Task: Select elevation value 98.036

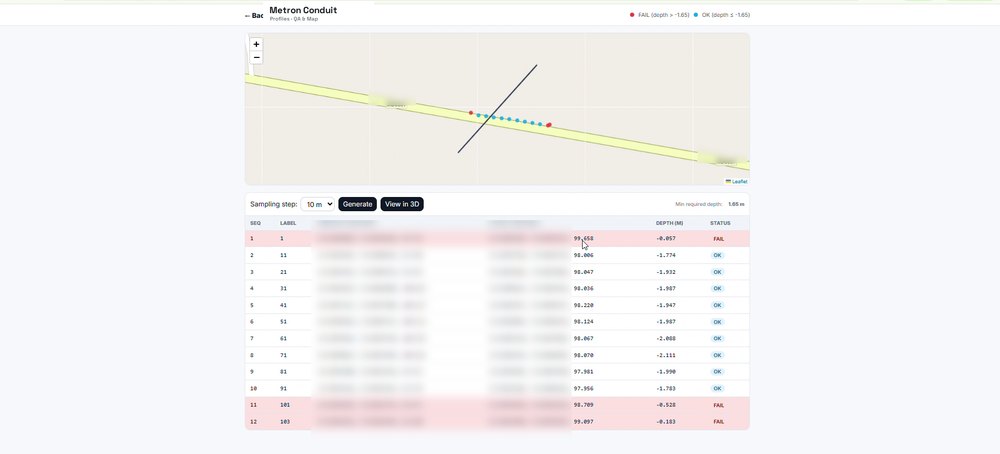Action: [x=584, y=288]
